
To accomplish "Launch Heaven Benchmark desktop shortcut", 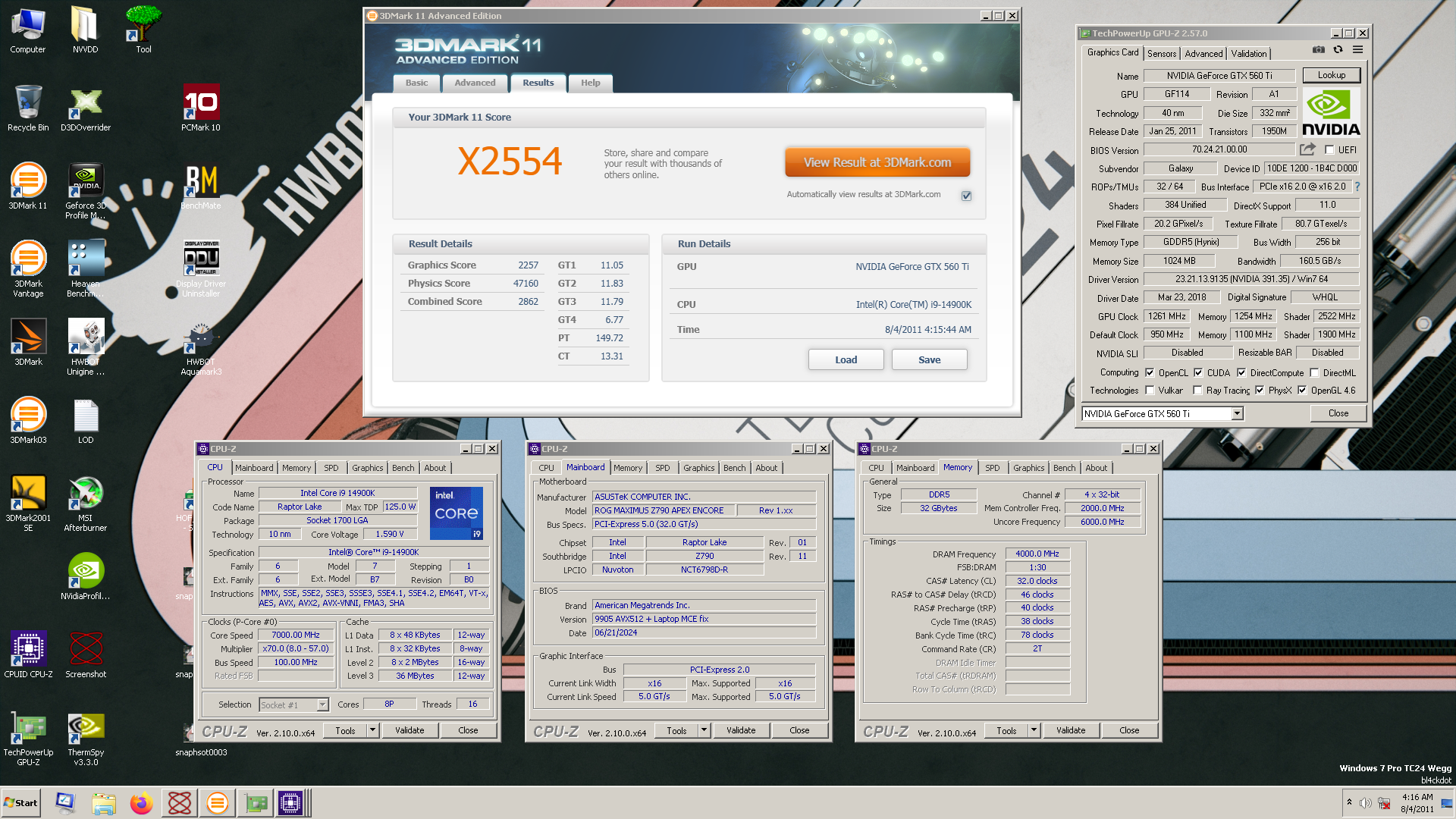I will point(86,269).
